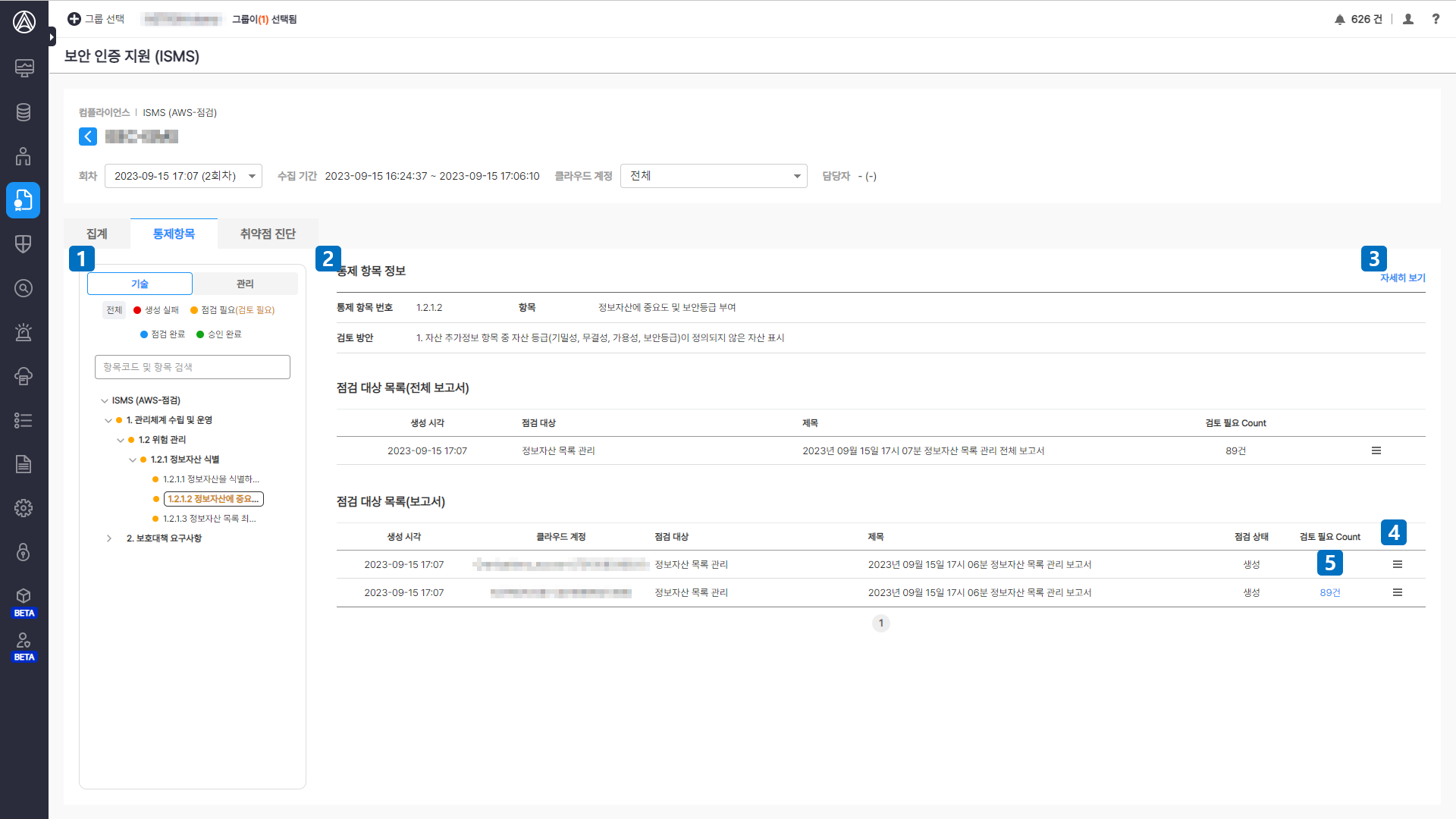The width and height of the screenshot is (1456, 819).
Task: Open the user profile icon
Action: [1408, 19]
